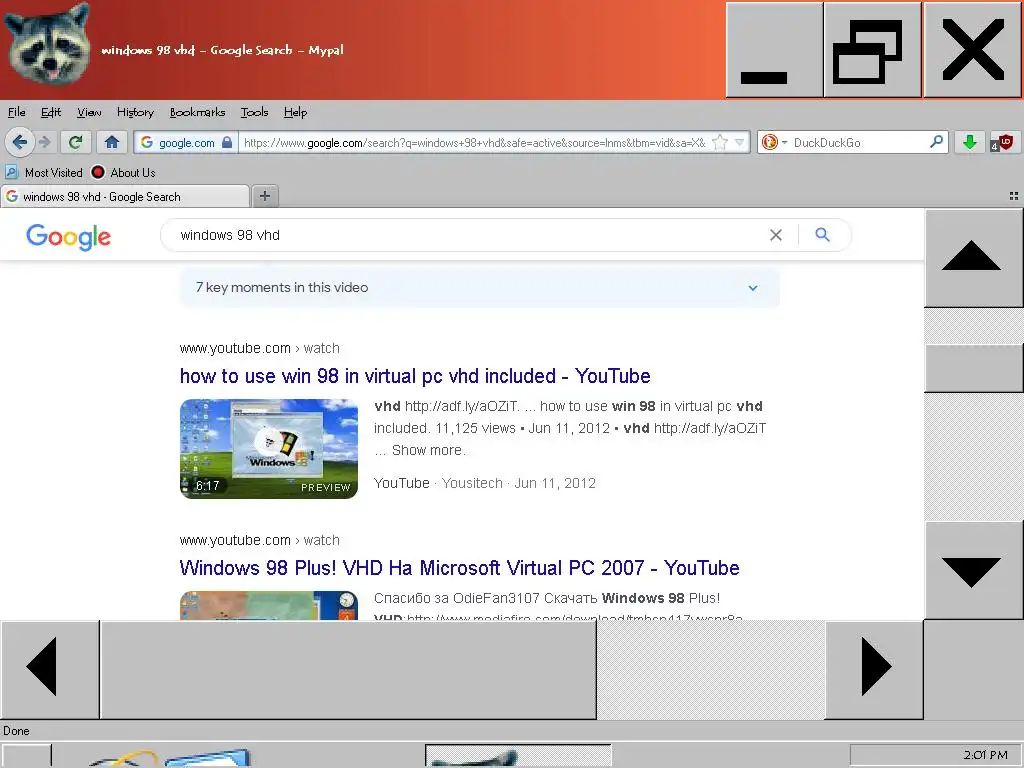Expand '7 key moments in this video'

tap(480, 287)
